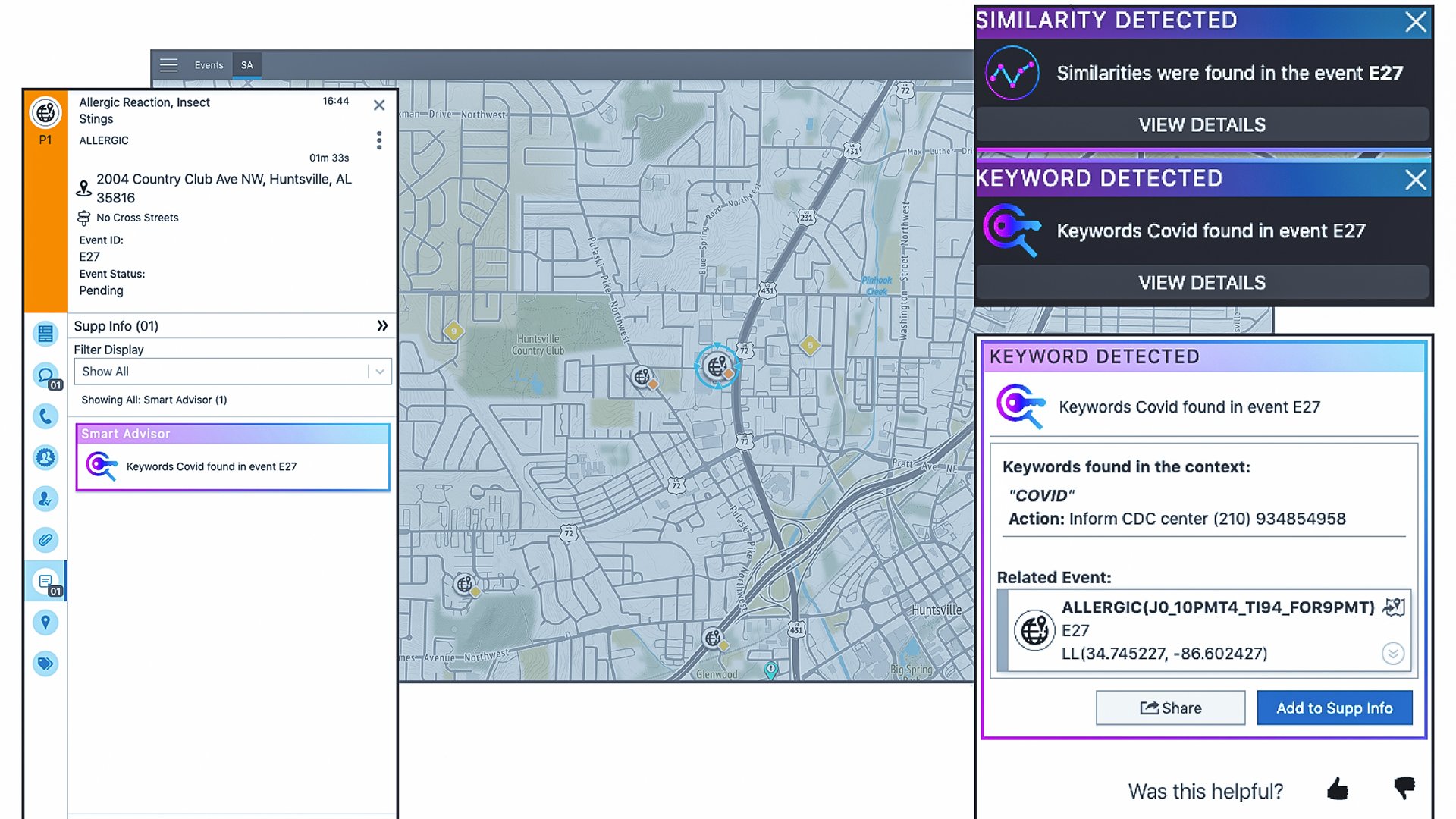Screen dimensions: 1456x819
Task: Open the hamburger menu
Action: 168,65
